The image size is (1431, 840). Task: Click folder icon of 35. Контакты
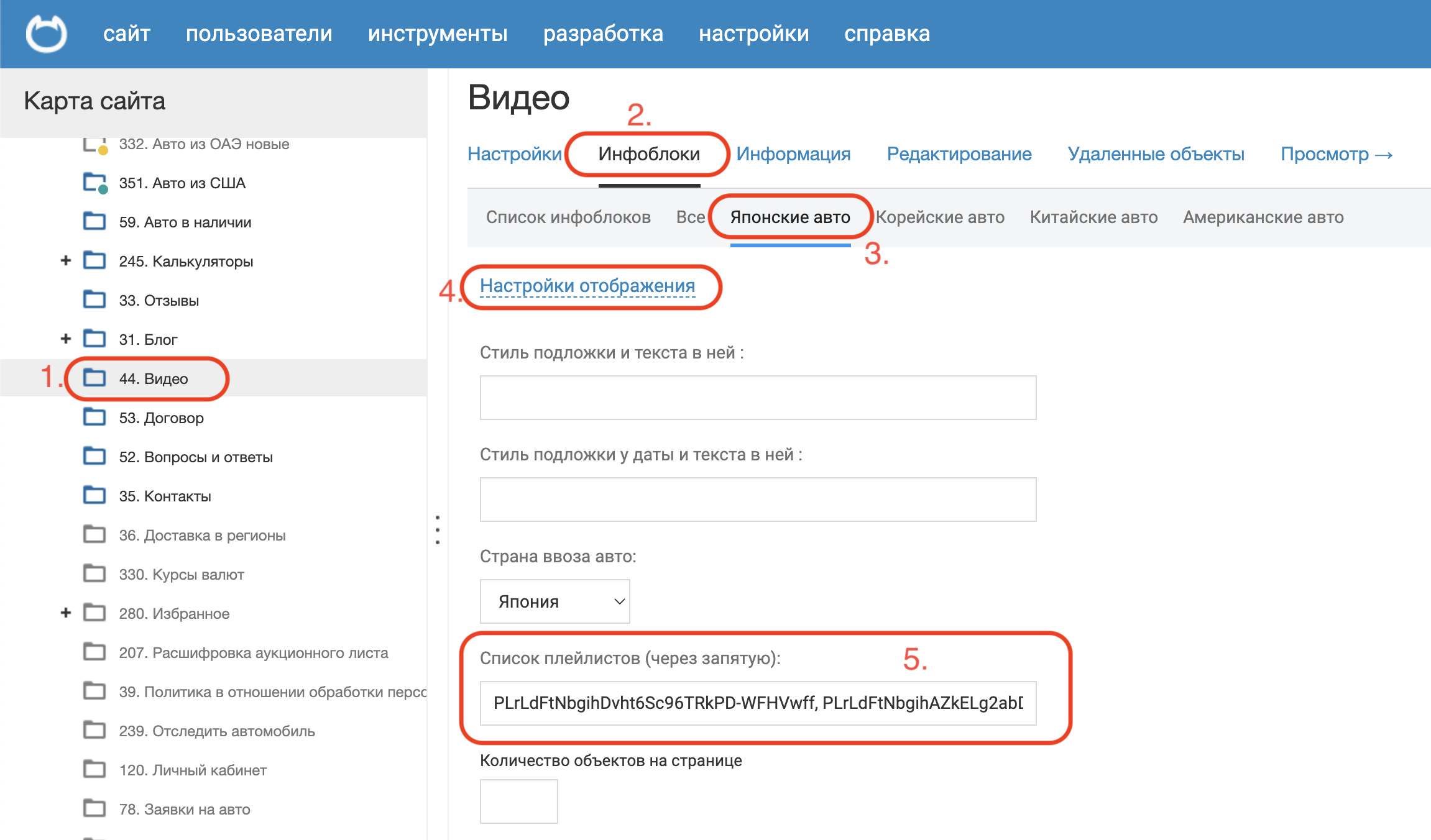tap(94, 495)
